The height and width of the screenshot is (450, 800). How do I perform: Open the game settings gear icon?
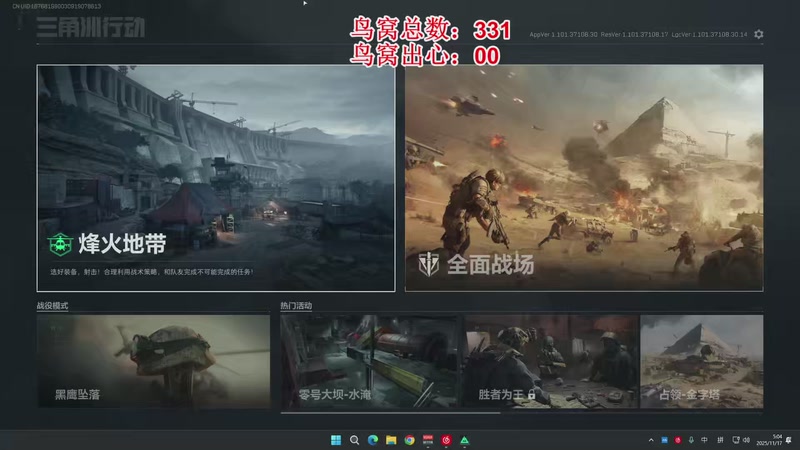coord(759,34)
